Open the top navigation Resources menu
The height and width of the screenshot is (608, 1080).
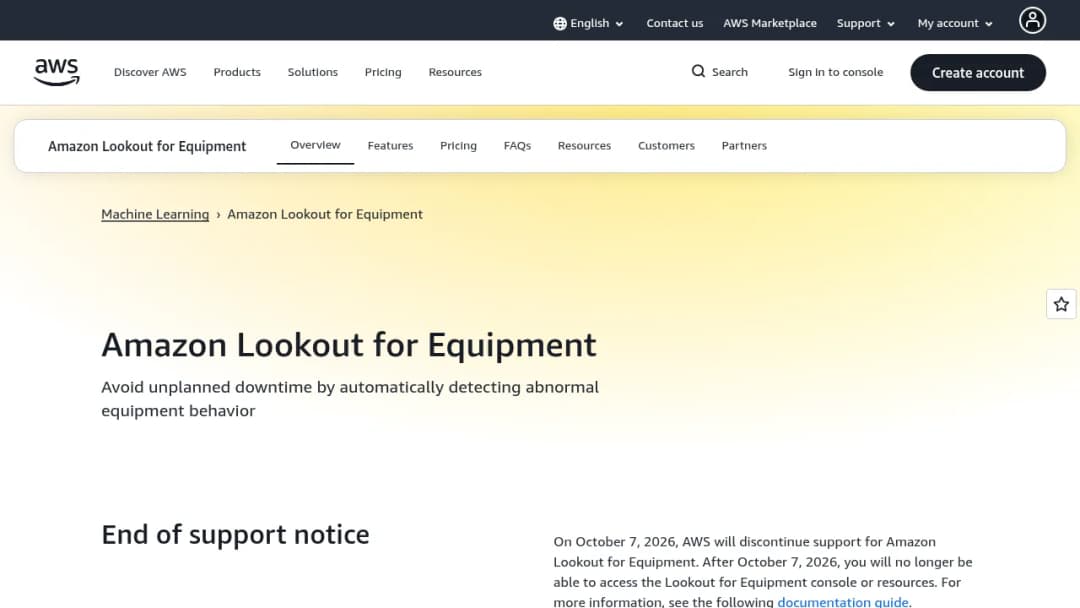455,72
